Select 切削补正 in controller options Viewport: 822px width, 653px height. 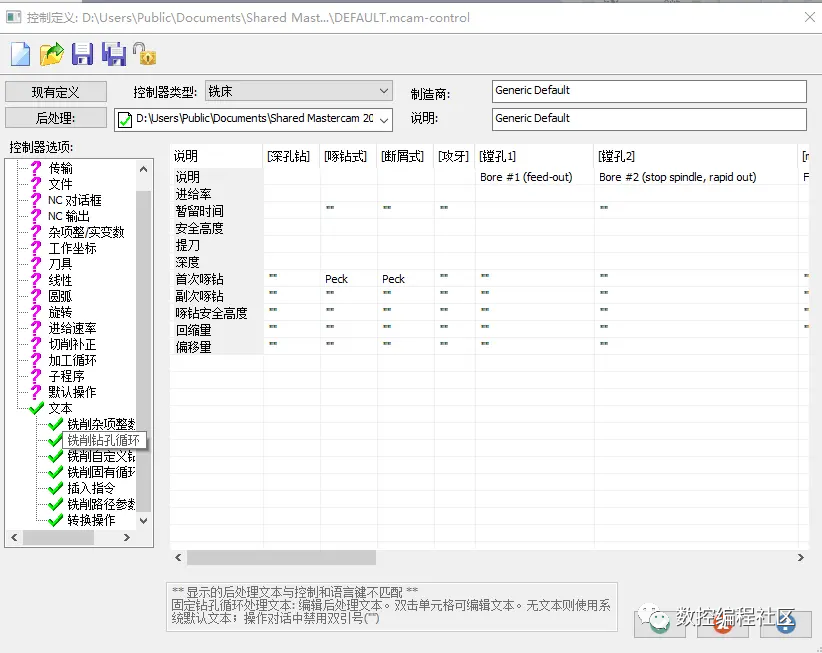click(72, 344)
